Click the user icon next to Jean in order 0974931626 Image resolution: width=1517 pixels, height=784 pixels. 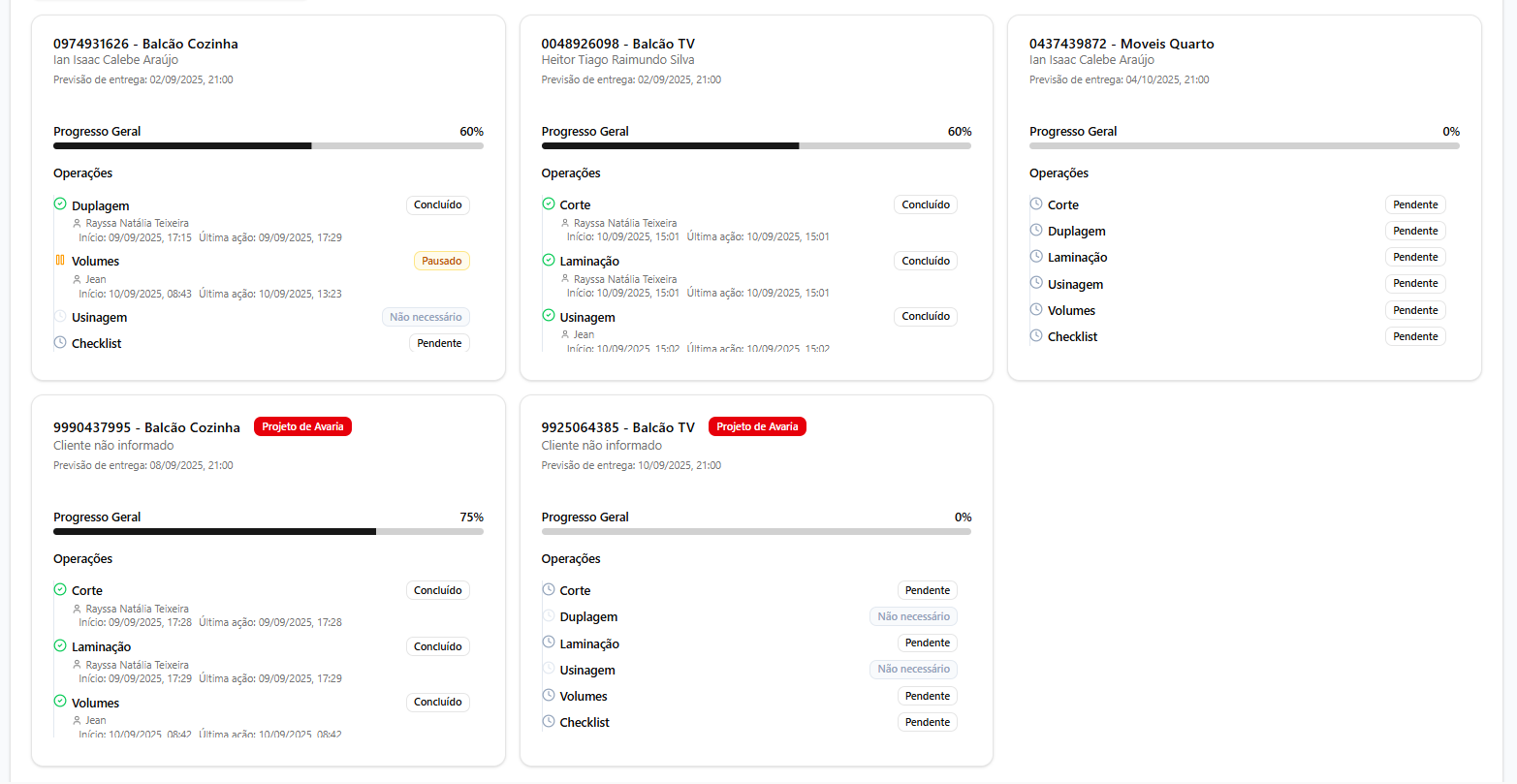tap(78, 280)
